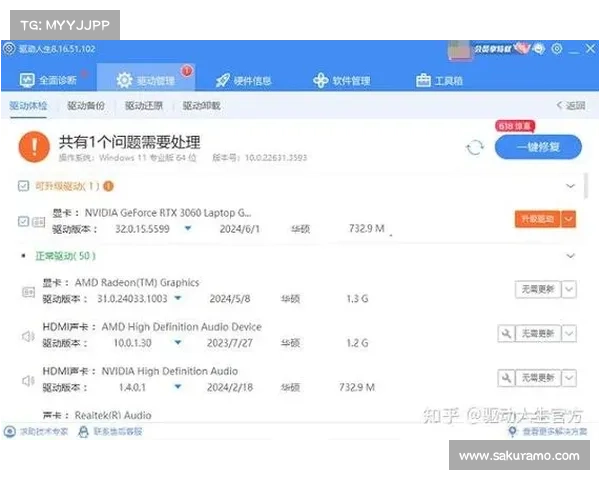Click 无需更新 for NVIDIA High Definition Audio
Image resolution: width=600 pixels, height=480 pixels.
tap(538, 378)
